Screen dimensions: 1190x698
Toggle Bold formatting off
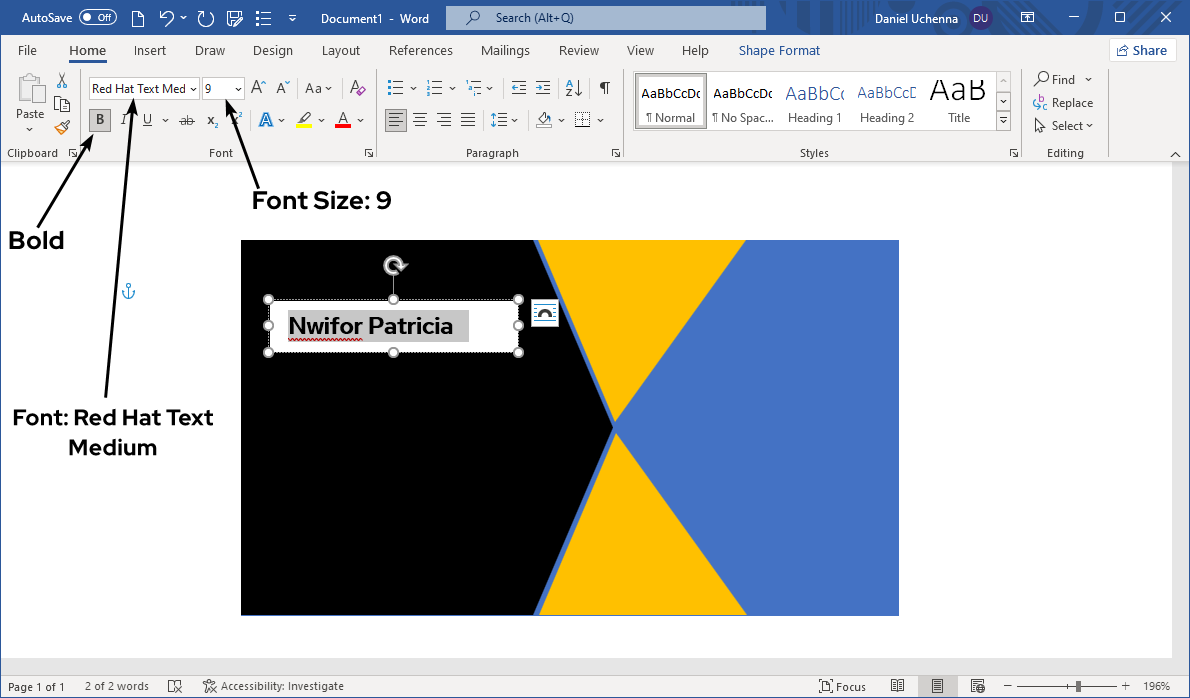(100, 120)
